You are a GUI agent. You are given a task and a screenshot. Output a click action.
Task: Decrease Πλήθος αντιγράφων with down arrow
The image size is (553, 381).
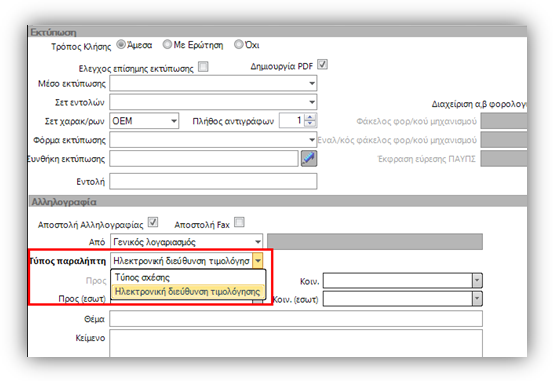click(x=310, y=124)
